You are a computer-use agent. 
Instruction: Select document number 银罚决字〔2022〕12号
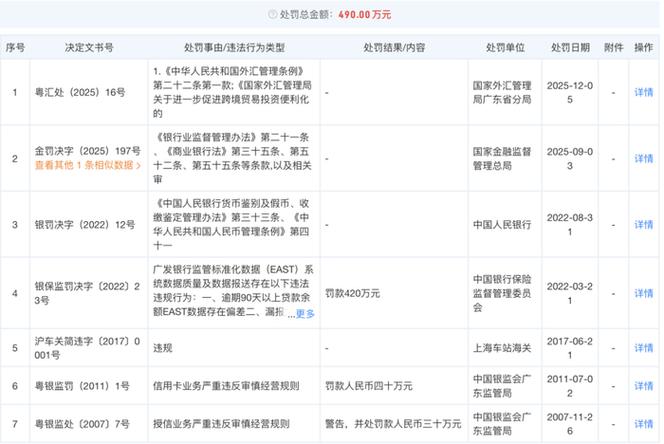point(85,225)
